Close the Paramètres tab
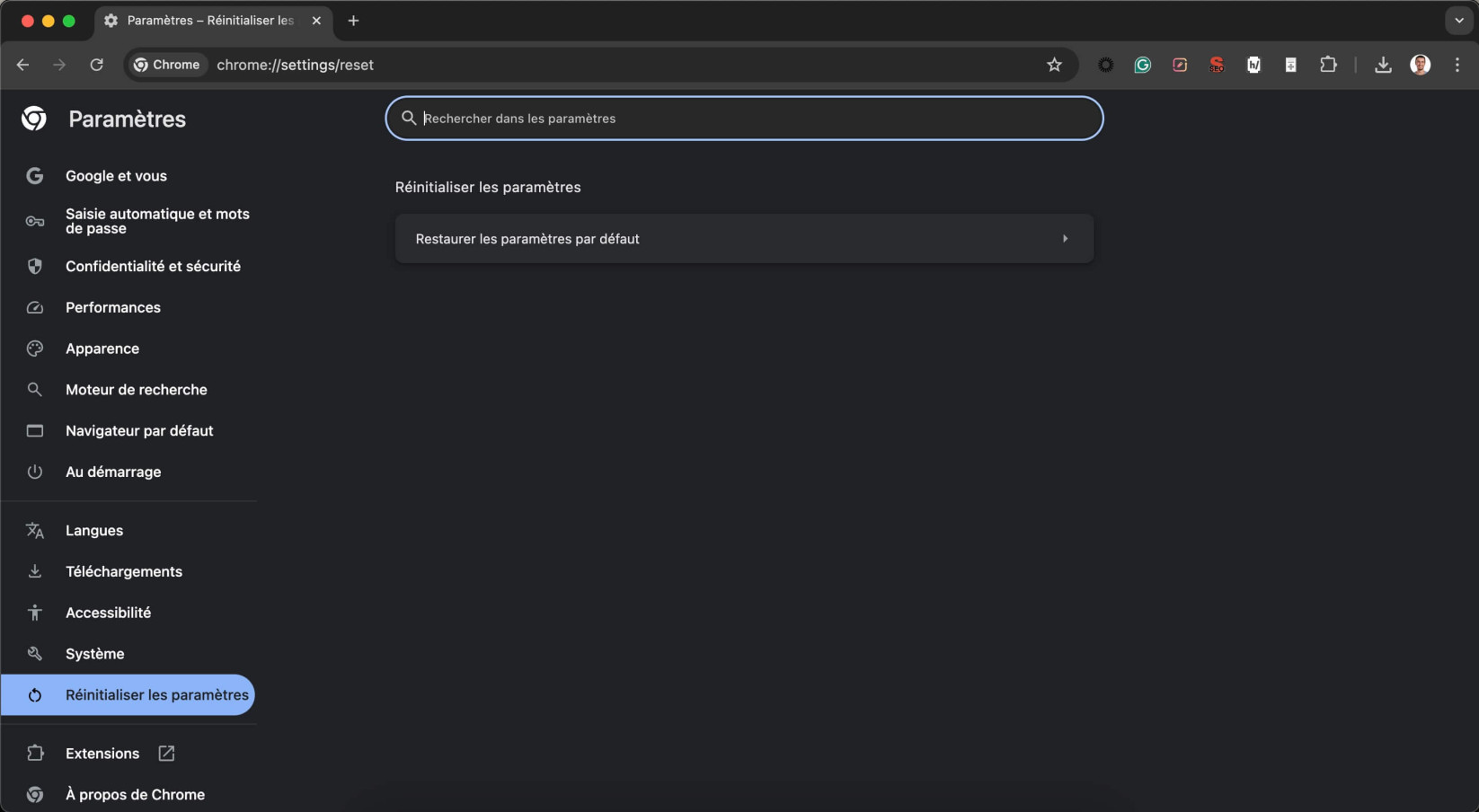Screen dimensions: 1479x812 point(316,21)
